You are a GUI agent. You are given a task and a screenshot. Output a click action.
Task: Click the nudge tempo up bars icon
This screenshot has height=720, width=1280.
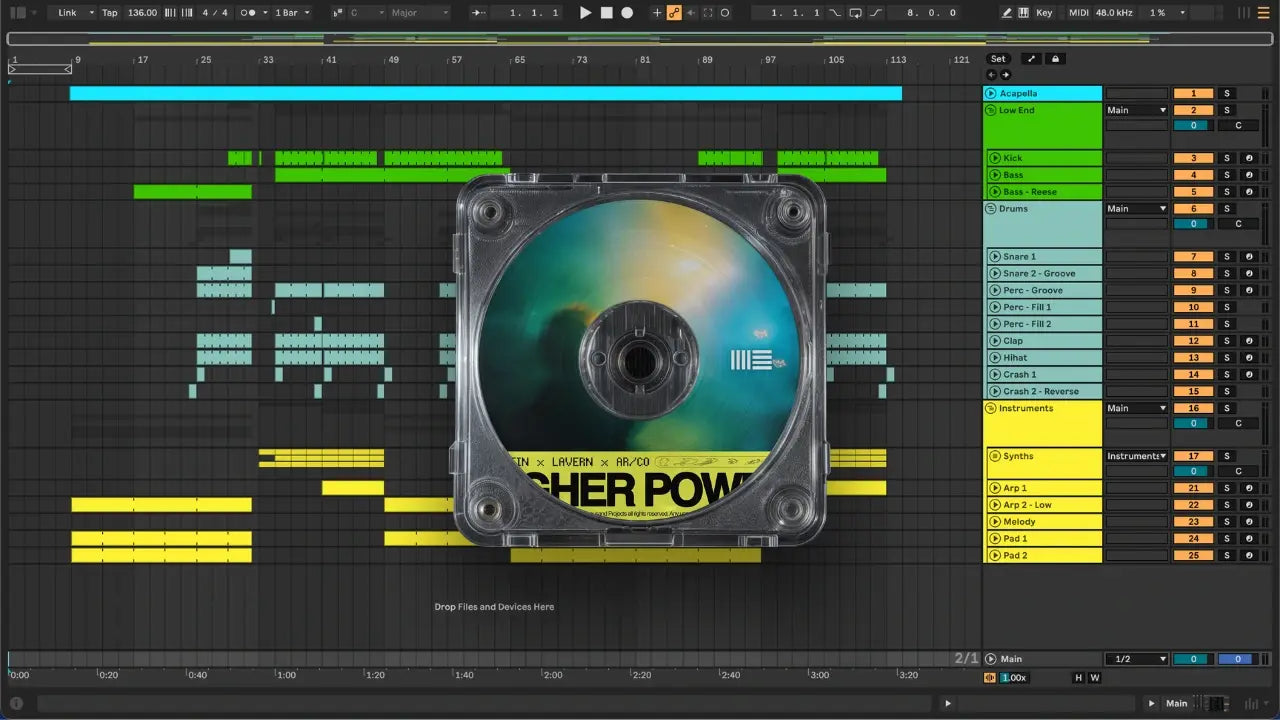[187, 13]
